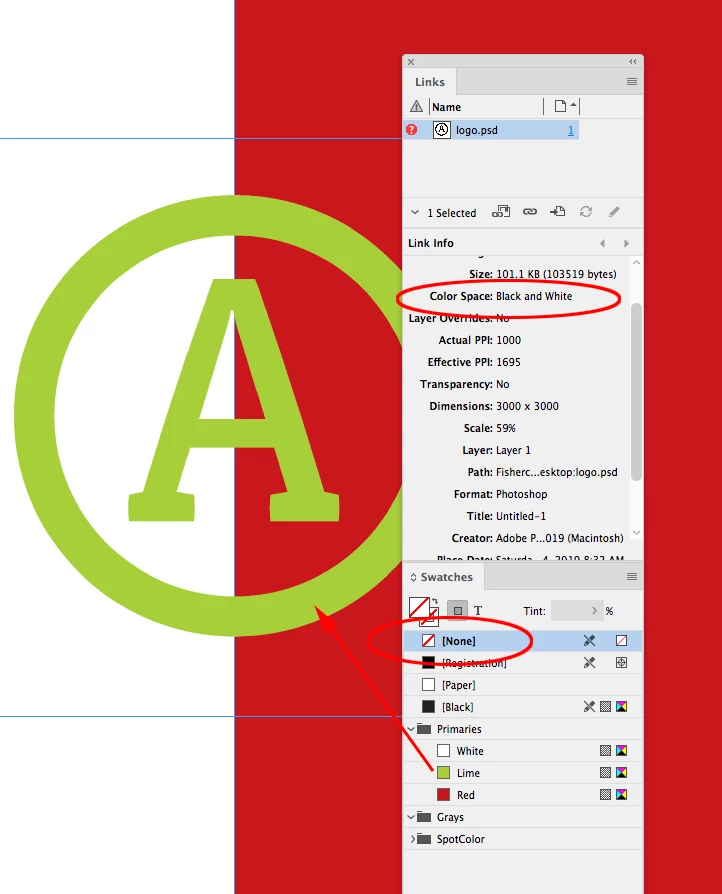Click the Path value Fisherc...esktop:logo.psd

click(557, 472)
